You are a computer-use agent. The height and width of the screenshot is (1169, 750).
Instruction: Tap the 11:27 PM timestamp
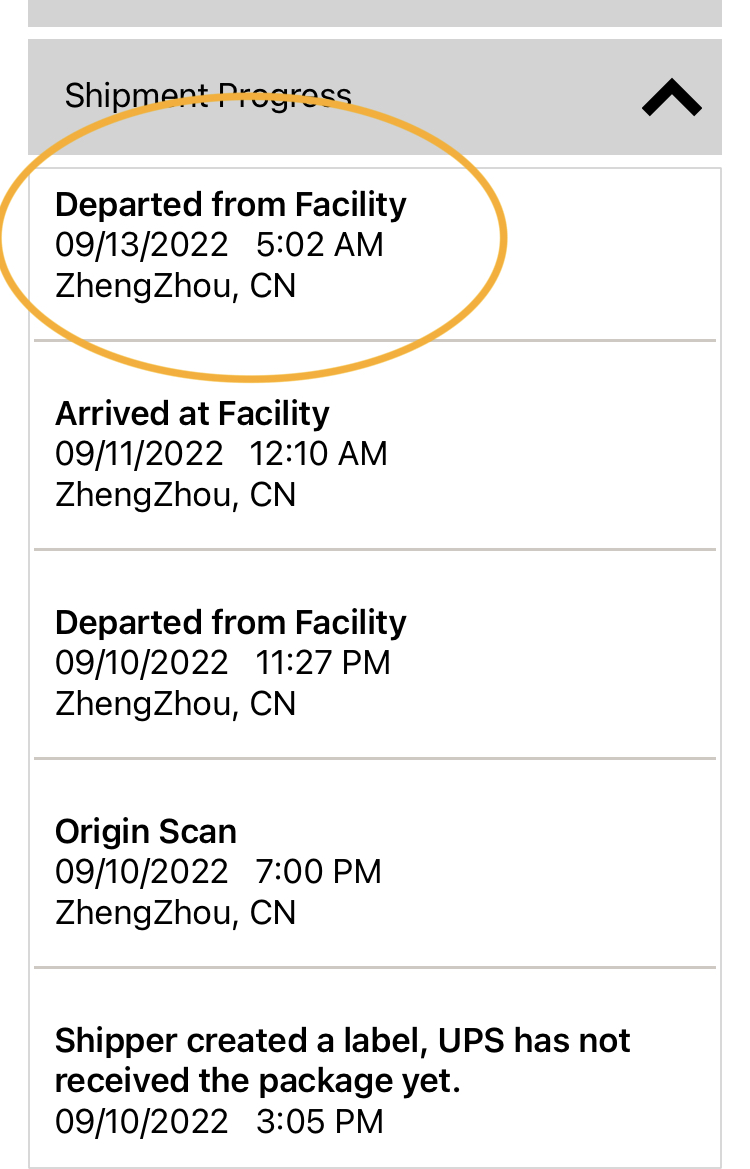pyautogui.click(x=323, y=663)
